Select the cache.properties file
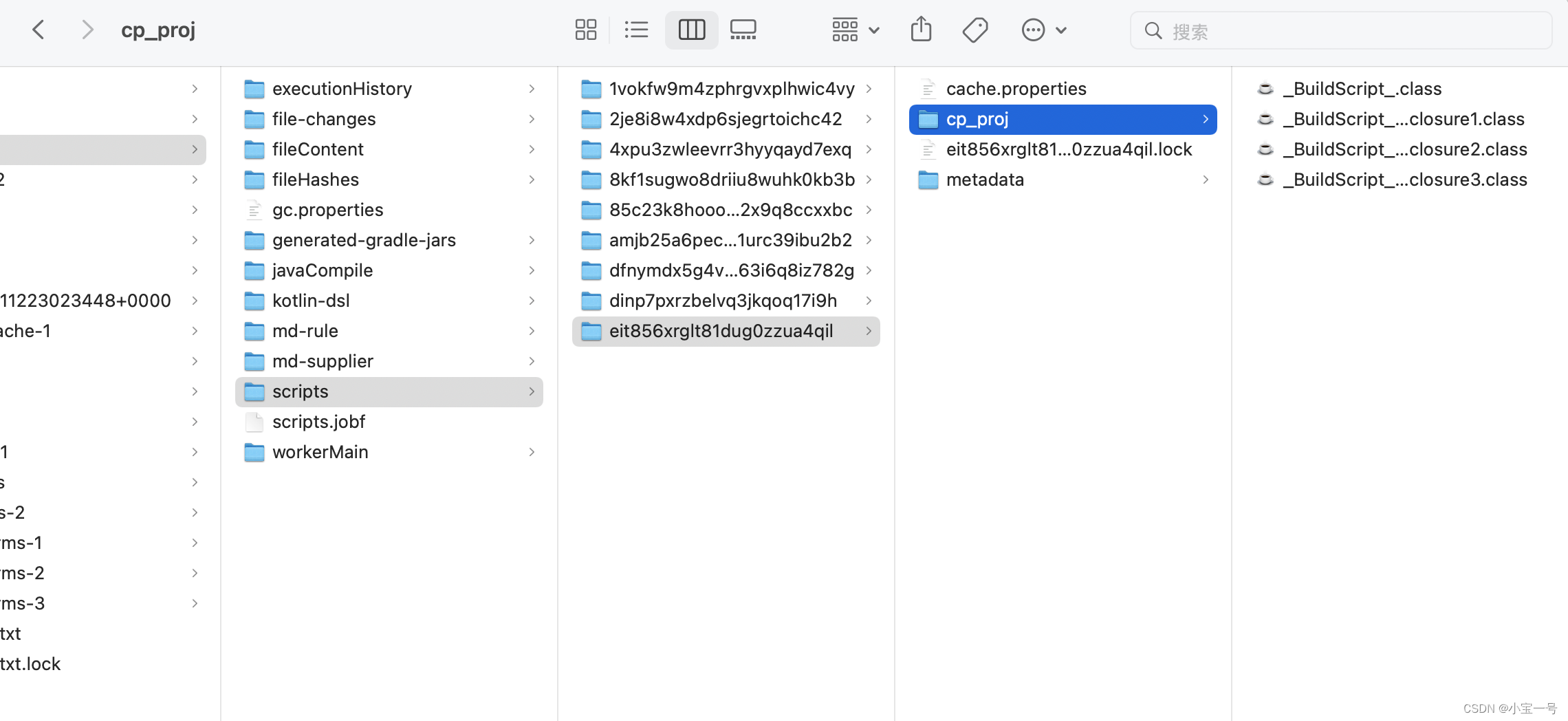The image size is (1568, 721). click(x=1063, y=89)
